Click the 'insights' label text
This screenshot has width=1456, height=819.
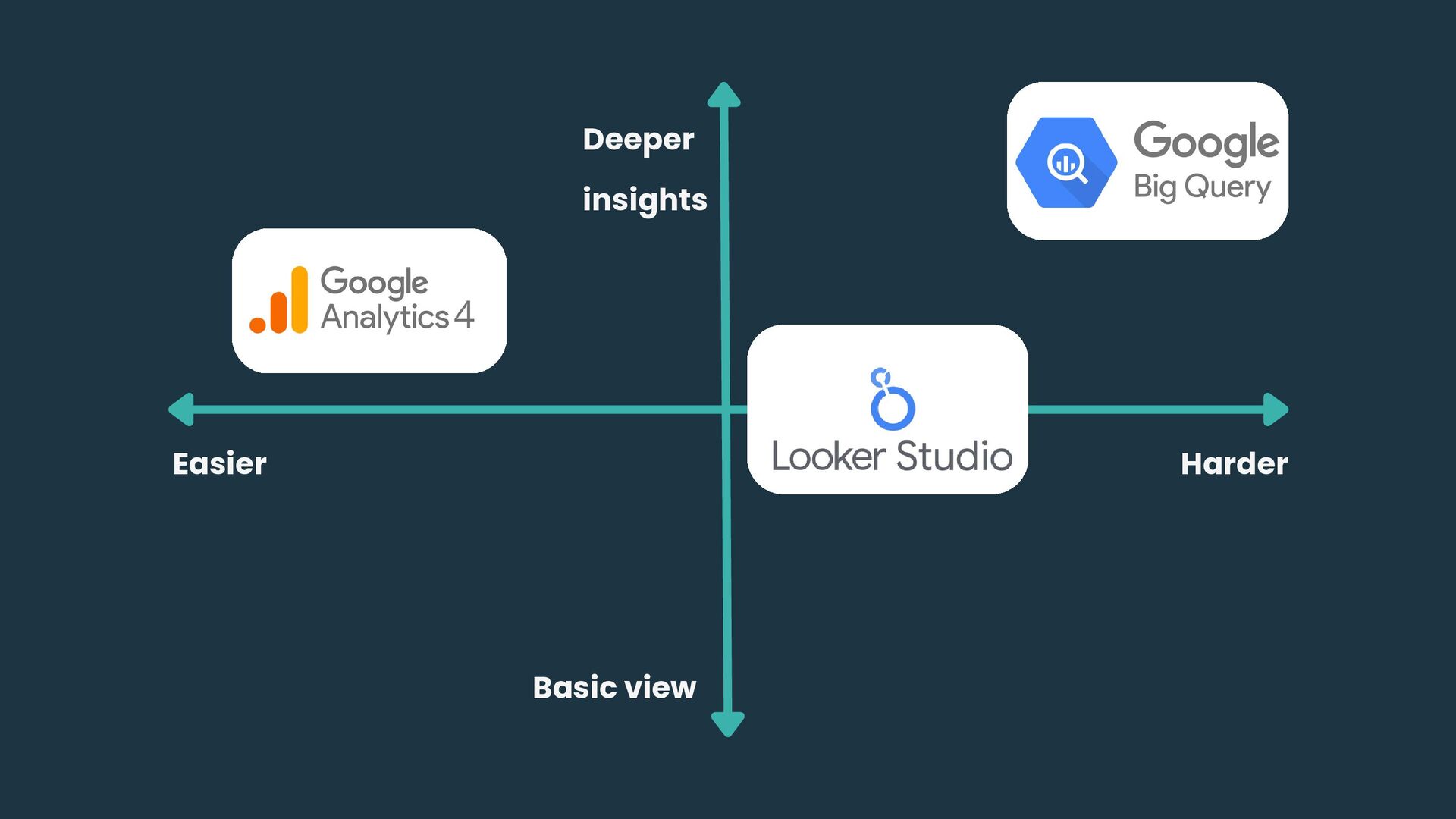coord(645,200)
